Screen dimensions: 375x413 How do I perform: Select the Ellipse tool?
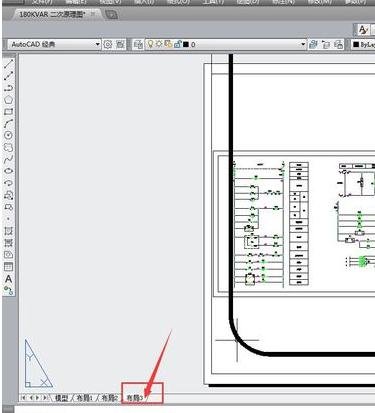click(x=8, y=171)
